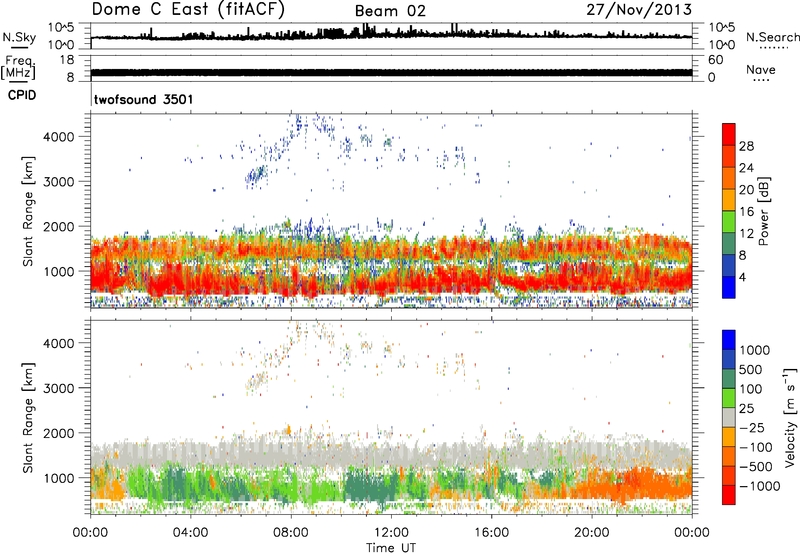This screenshot has width=800, height=554.
Task: Click the "04:00" time tick label
Action: 191,533
